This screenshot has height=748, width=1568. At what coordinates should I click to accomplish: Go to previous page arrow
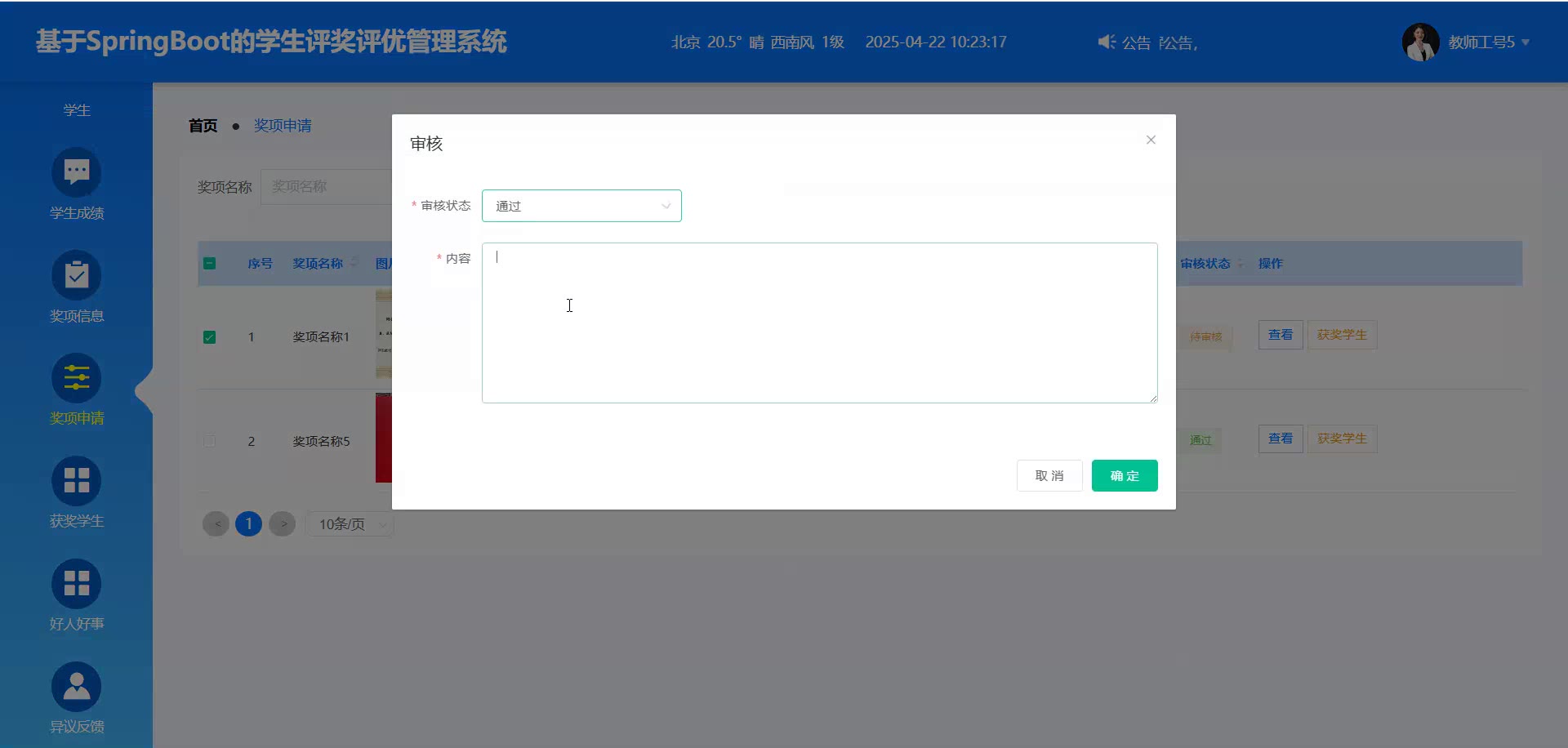point(216,523)
